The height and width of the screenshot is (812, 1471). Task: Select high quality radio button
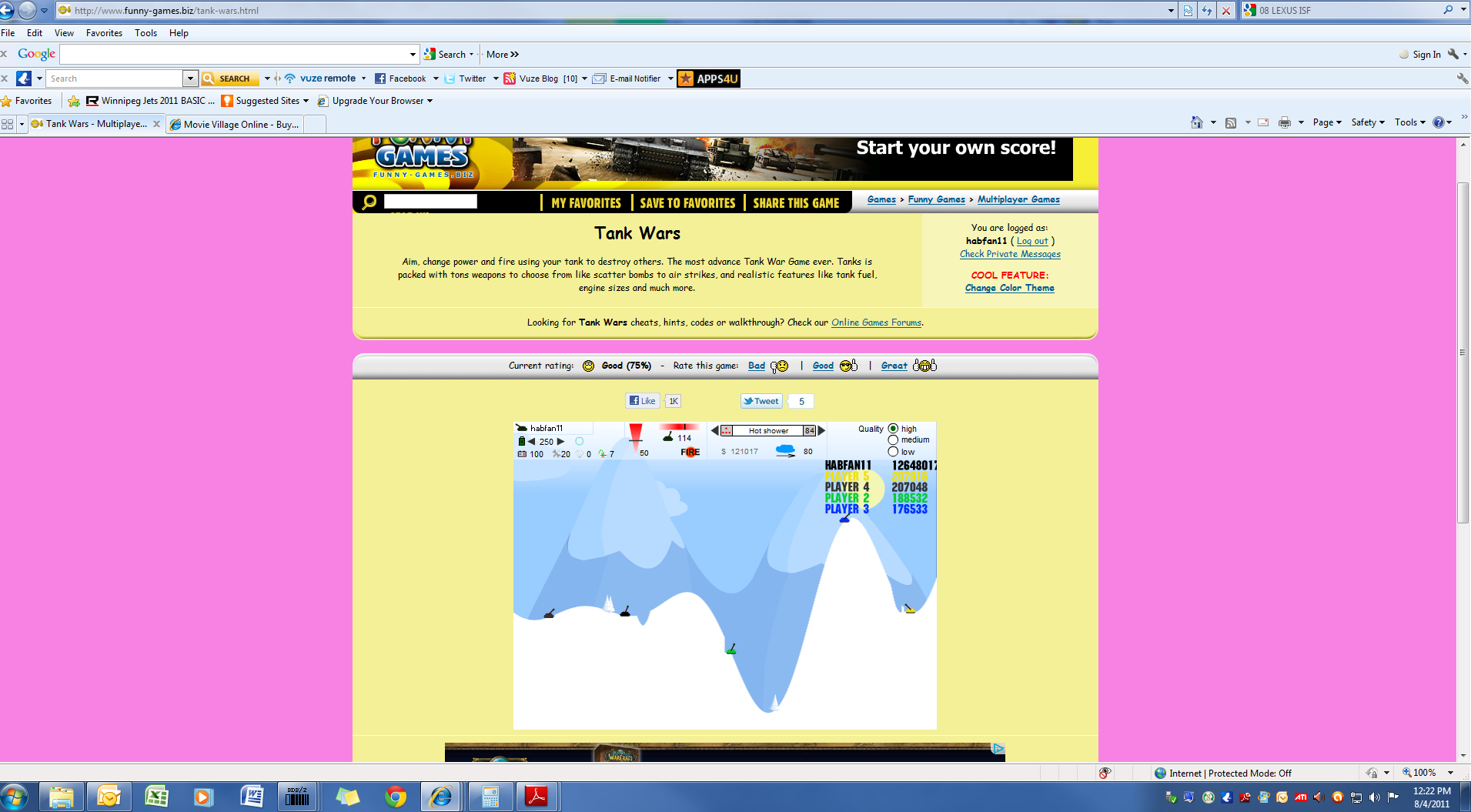893,429
